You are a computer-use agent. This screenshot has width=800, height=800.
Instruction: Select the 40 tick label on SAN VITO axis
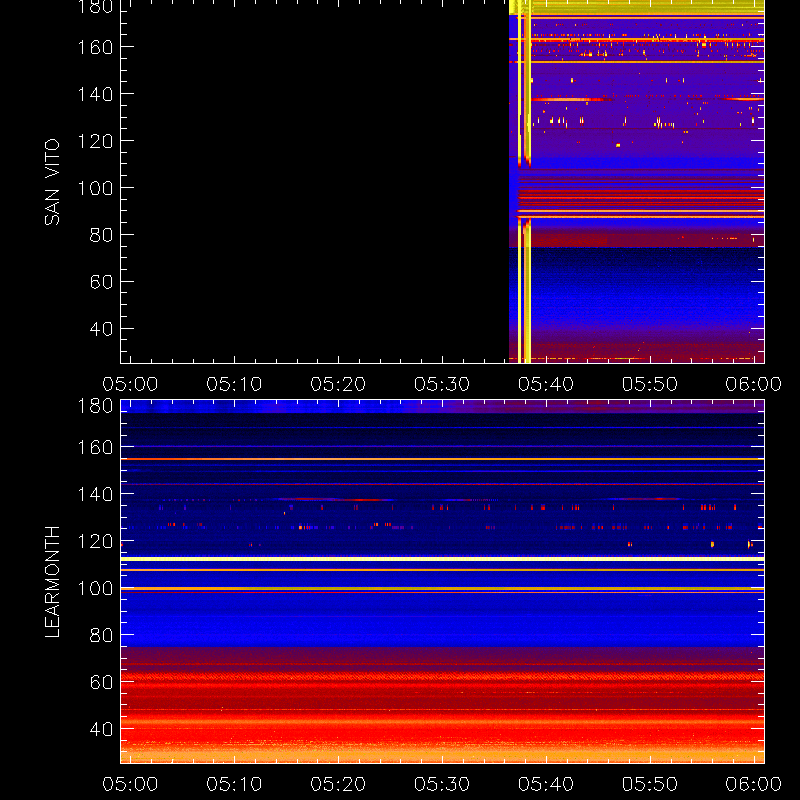pos(102,329)
